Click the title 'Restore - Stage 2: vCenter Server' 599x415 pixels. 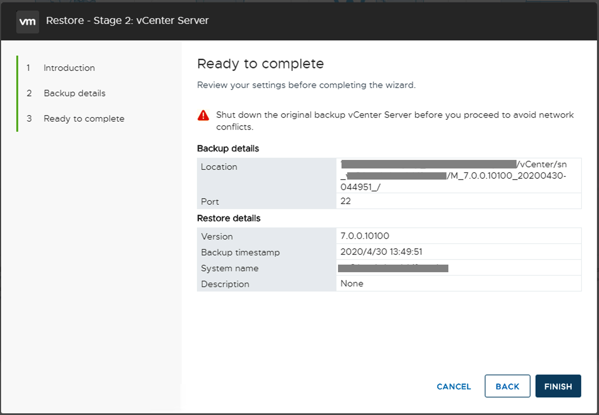tap(127, 21)
